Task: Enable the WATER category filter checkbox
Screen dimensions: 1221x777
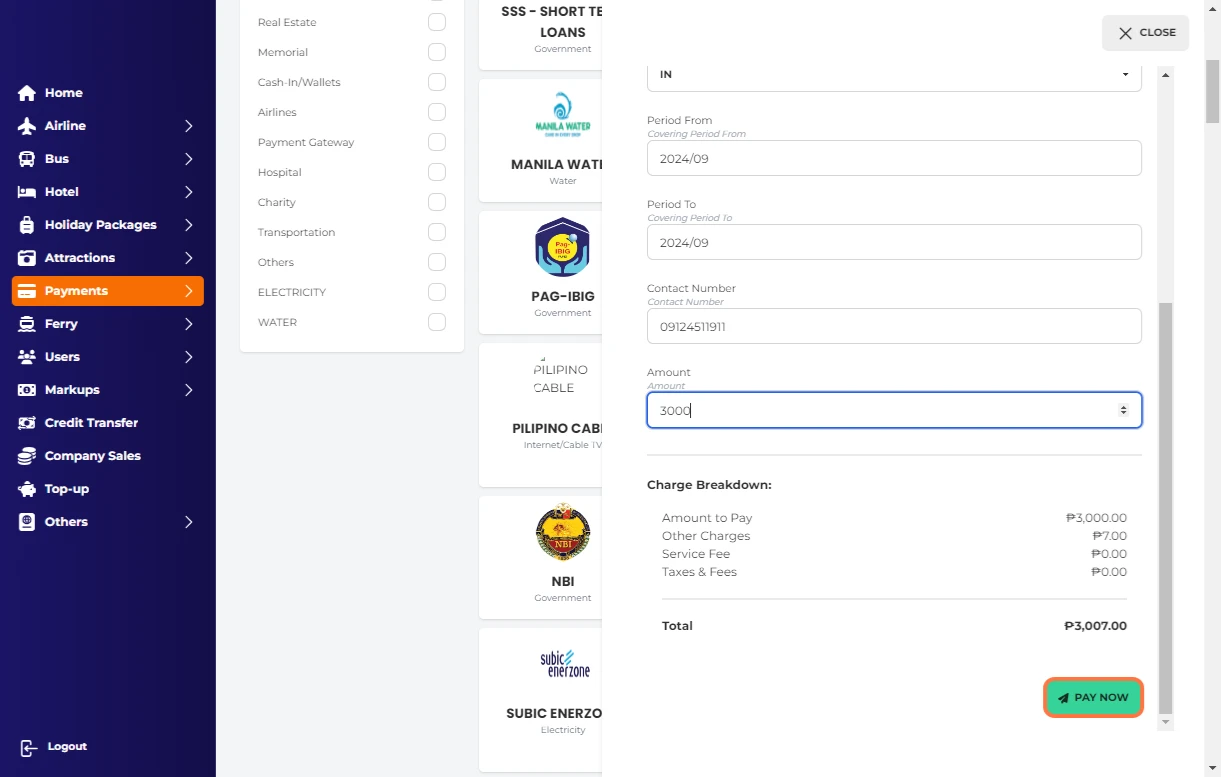Action: pyautogui.click(x=437, y=322)
